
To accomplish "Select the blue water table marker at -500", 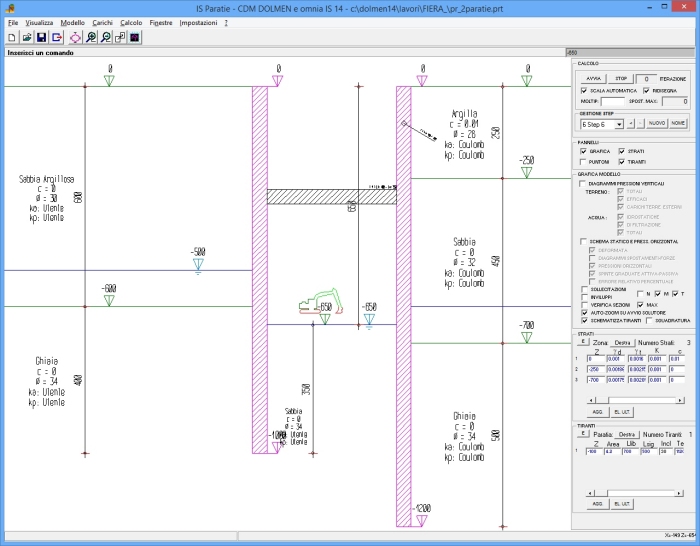I will point(198,265).
